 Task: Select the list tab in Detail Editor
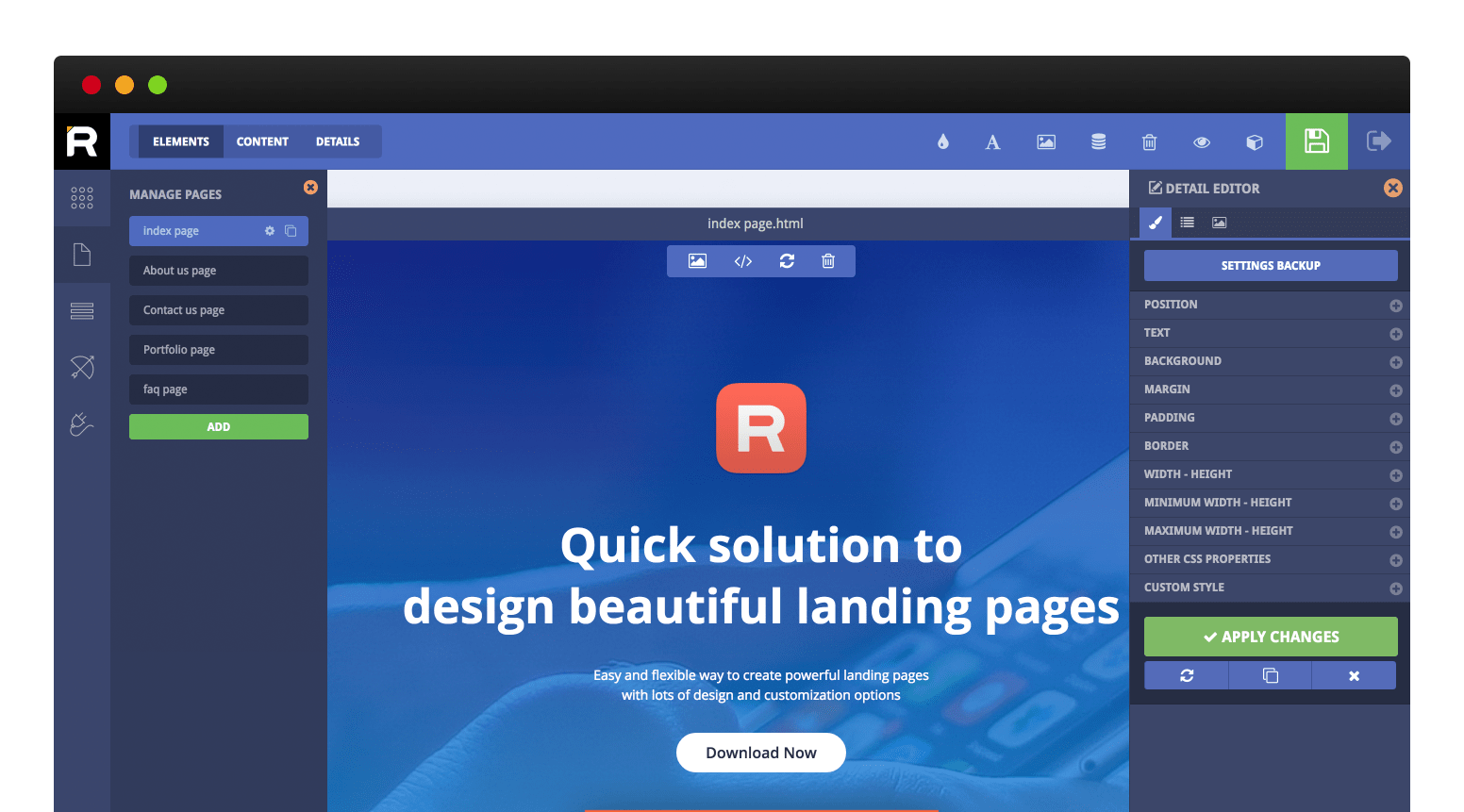pos(1187,223)
